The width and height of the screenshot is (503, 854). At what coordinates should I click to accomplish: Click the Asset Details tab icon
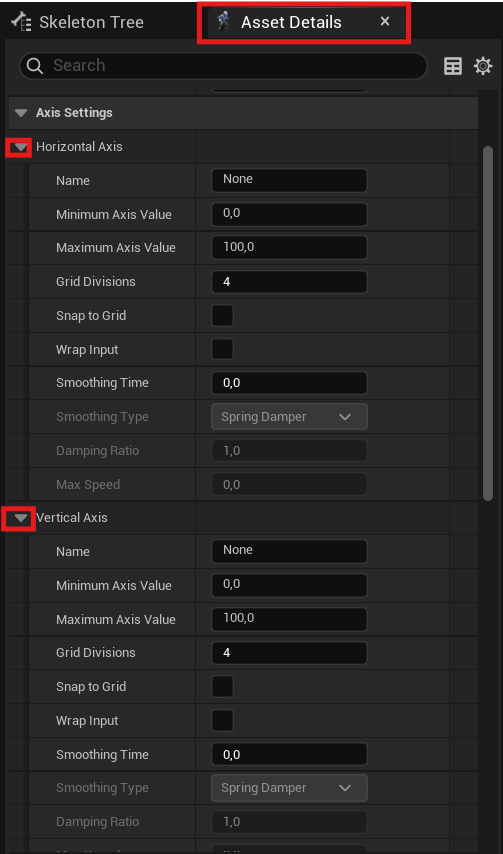click(224, 22)
